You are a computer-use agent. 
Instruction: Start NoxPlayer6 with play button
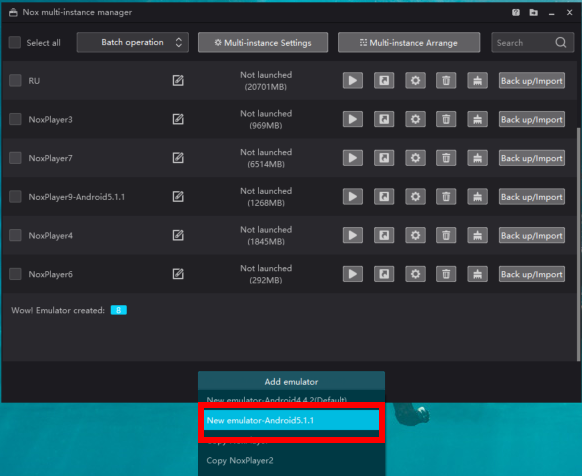353,274
